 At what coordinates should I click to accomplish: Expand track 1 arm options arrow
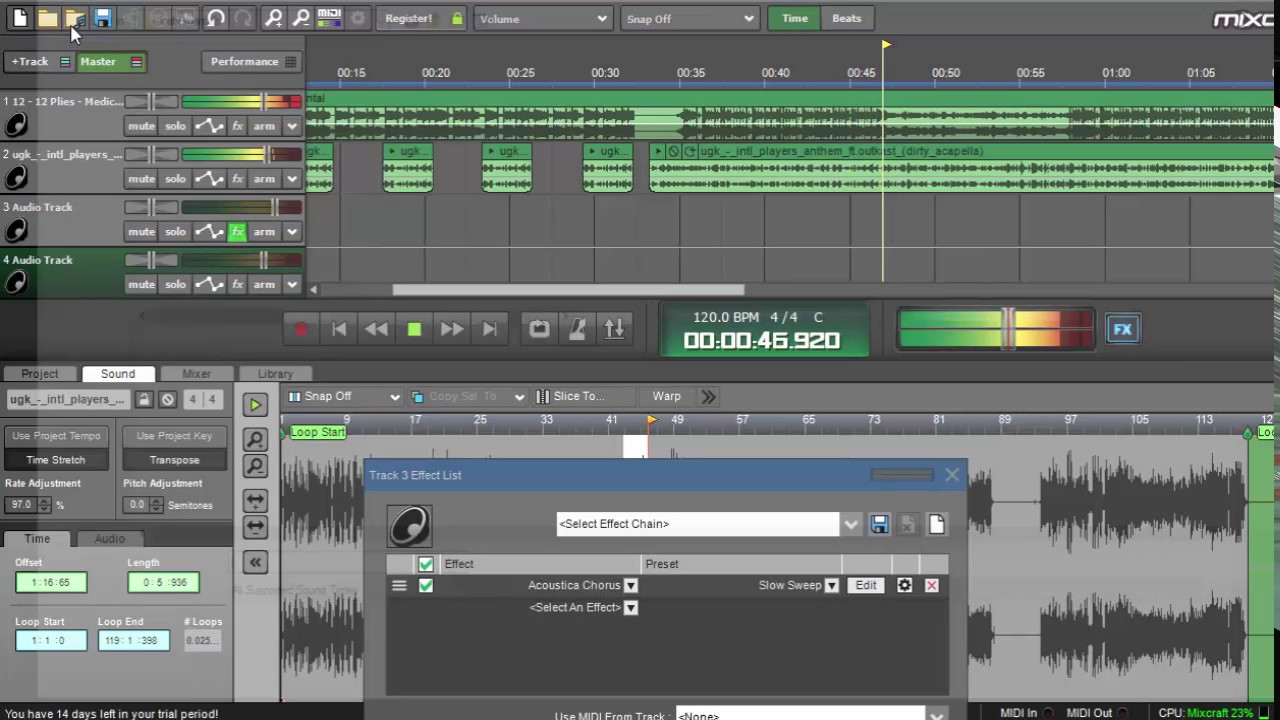click(292, 126)
